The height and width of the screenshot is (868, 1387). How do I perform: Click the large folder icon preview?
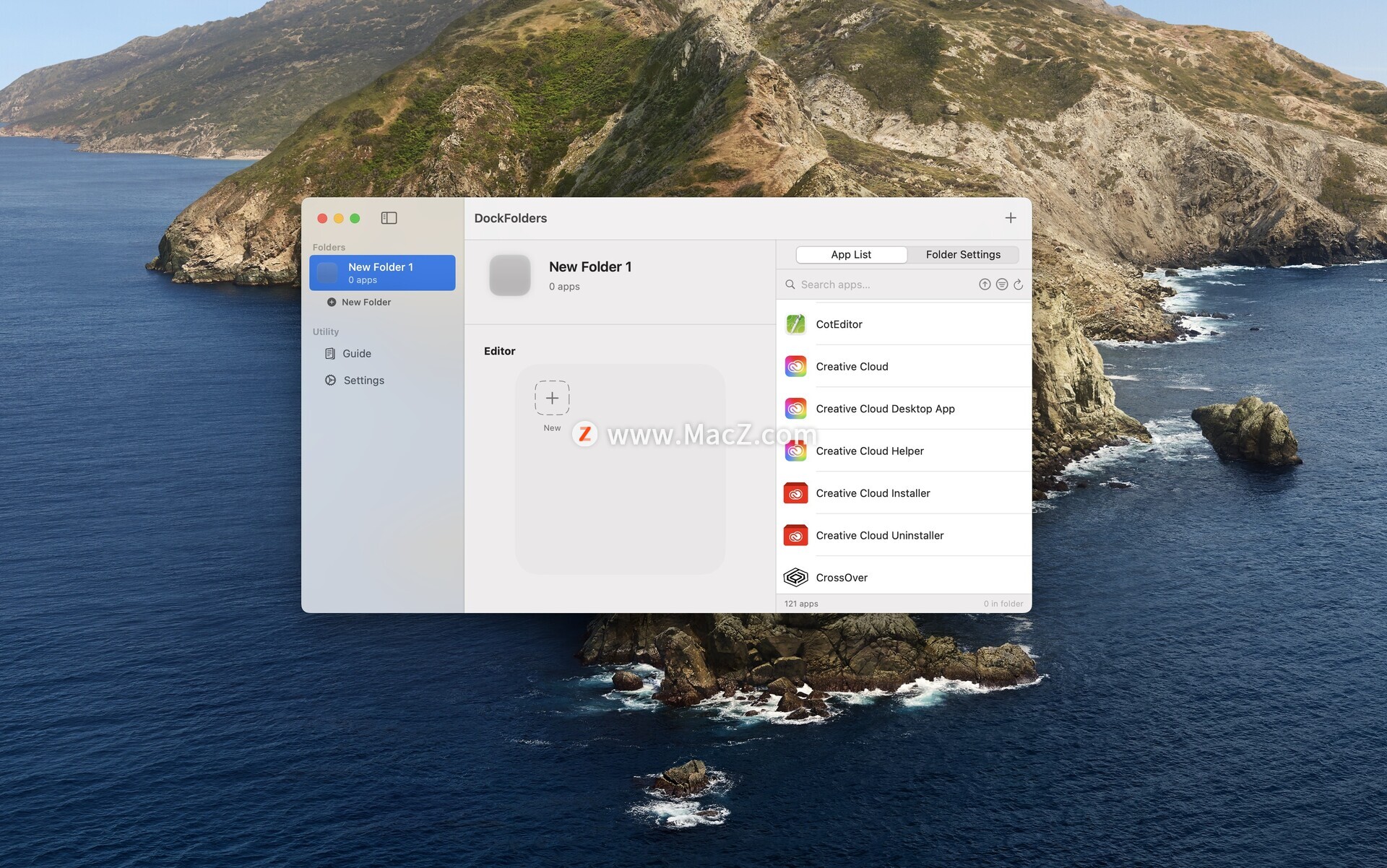(510, 275)
